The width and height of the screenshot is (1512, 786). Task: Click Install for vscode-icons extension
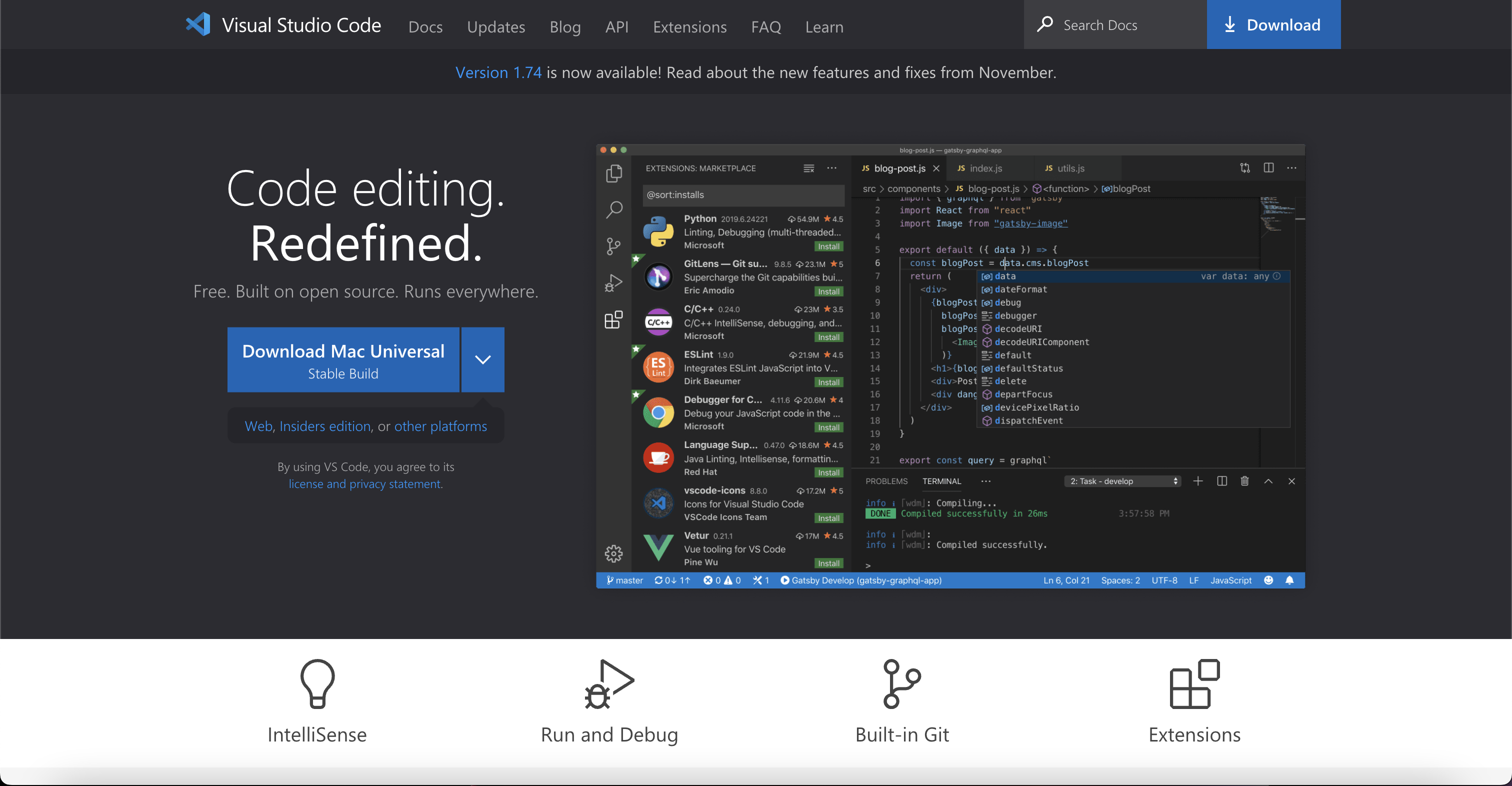[829, 517]
